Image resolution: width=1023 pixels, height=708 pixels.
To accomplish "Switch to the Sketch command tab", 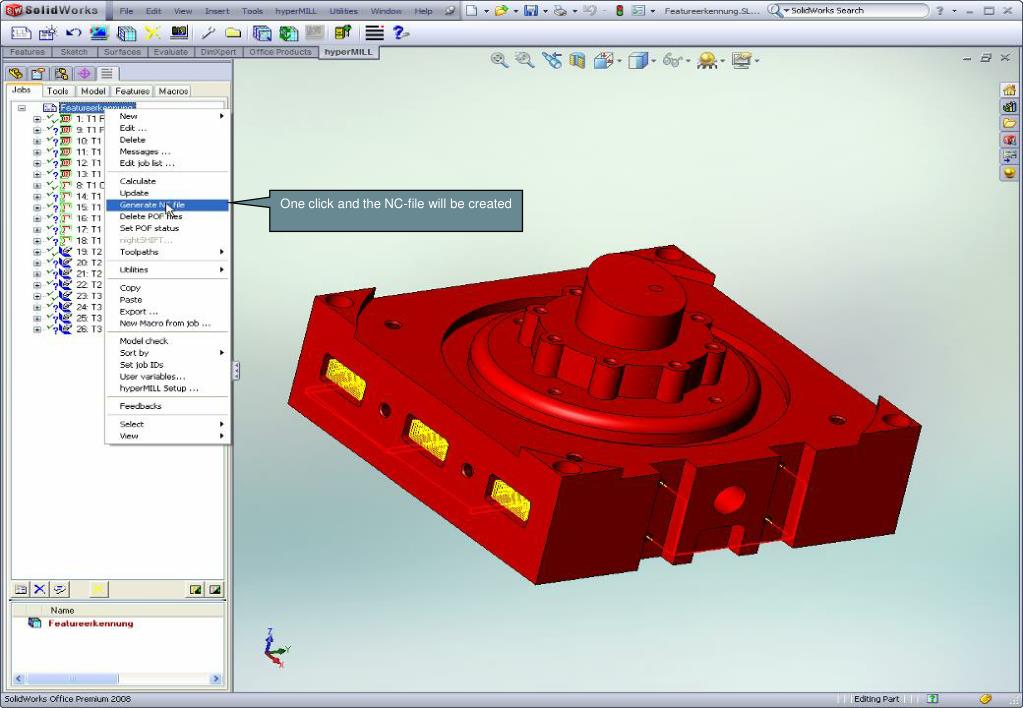I will tap(74, 52).
